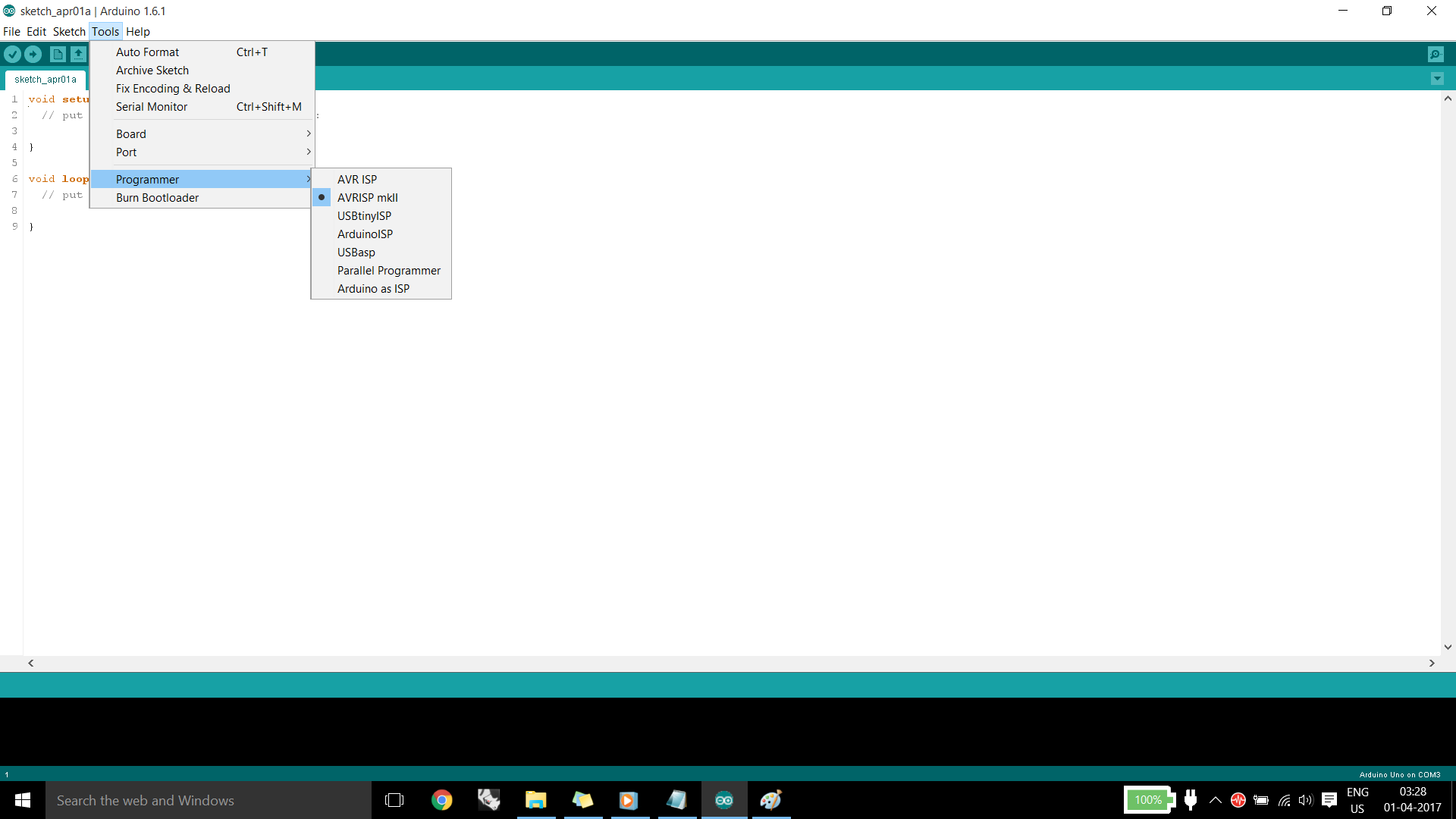This screenshot has height=819, width=1456.
Task: Click the Verify sketch checkmark icon
Action: pos(12,54)
